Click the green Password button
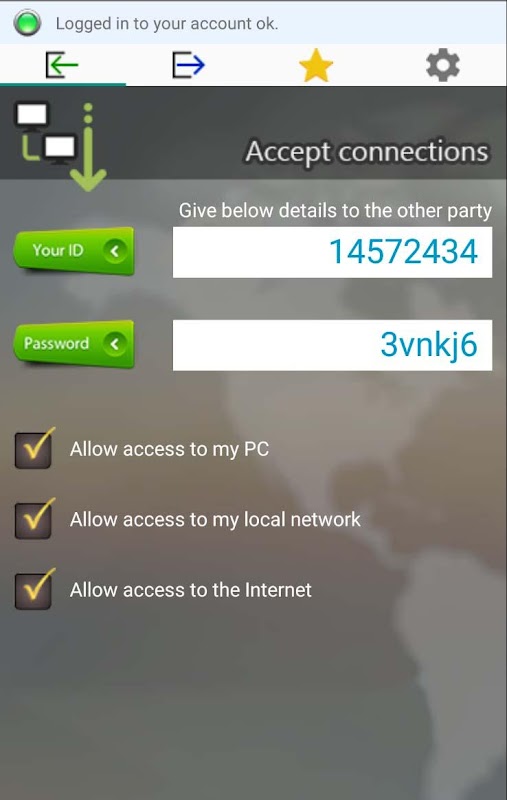Viewport: 507px width, 800px height. [74, 344]
